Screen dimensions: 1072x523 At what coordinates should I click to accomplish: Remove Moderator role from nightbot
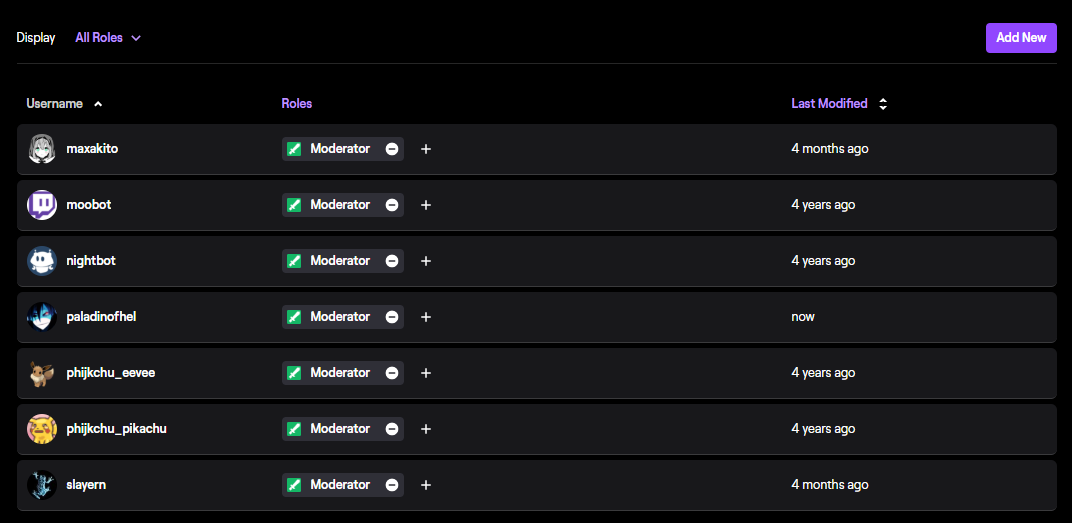coord(392,261)
